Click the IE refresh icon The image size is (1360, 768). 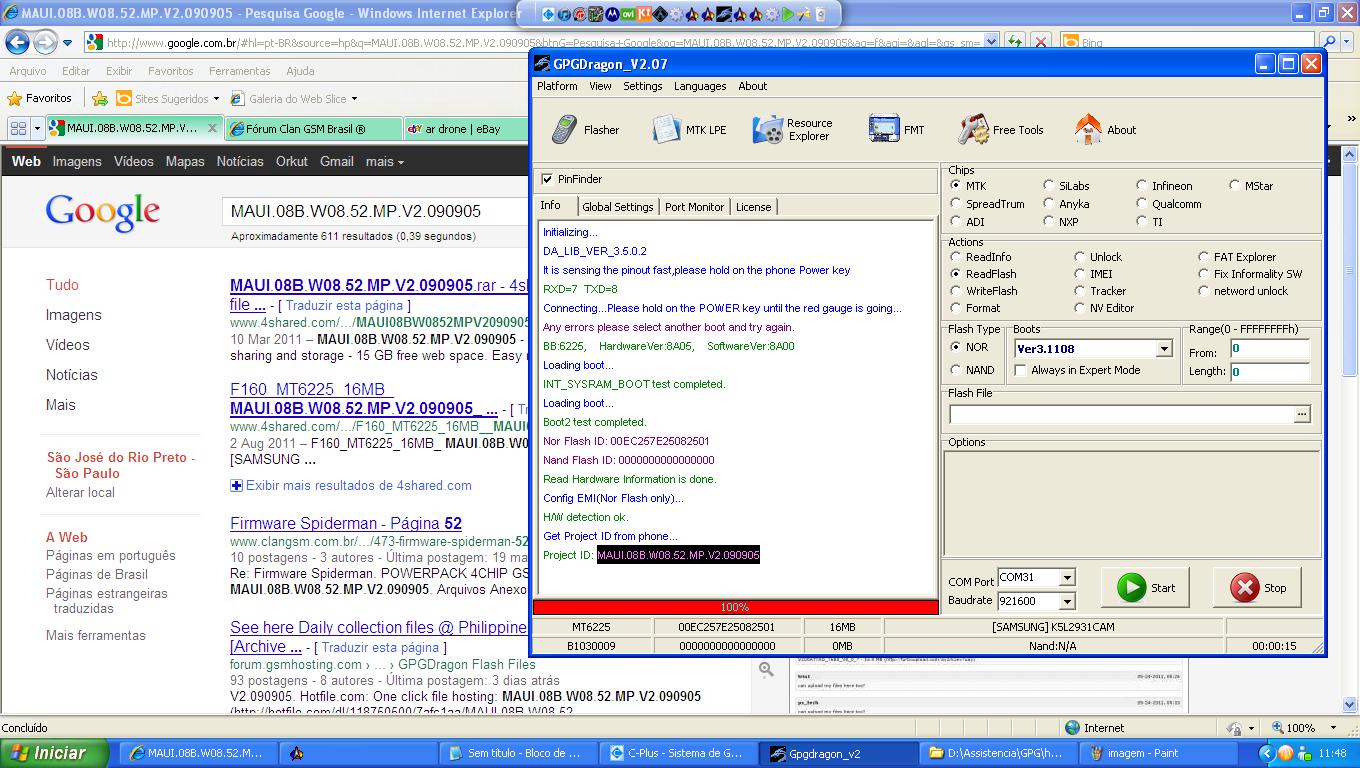tap(1015, 43)
